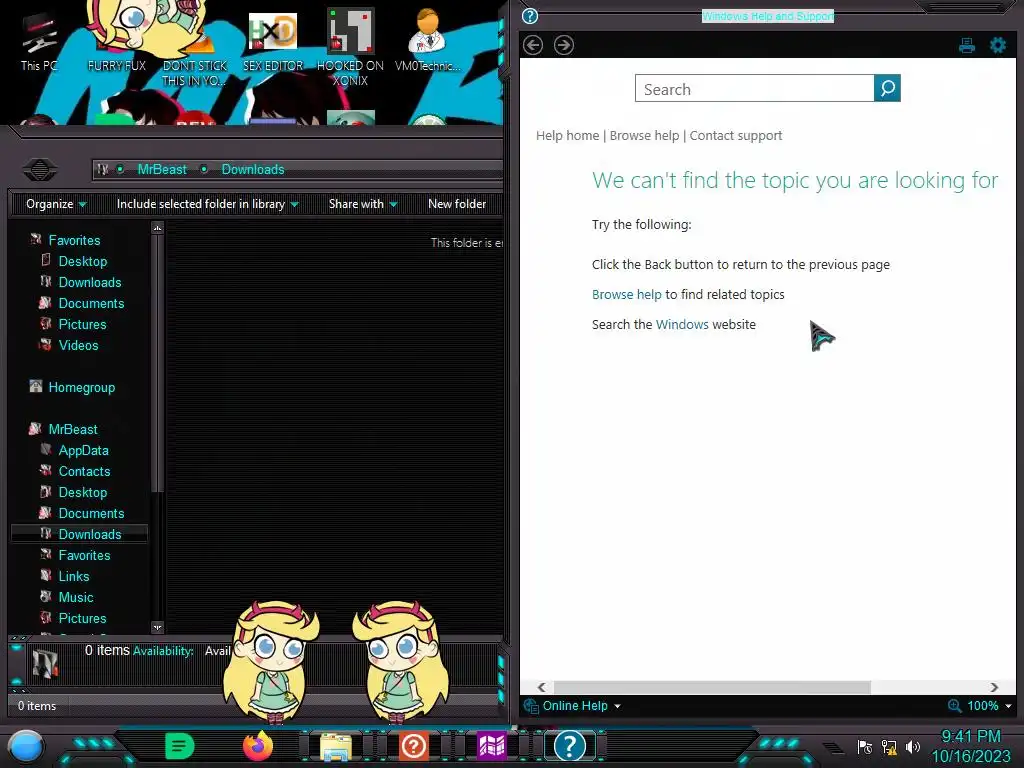
Task: Click the Help scrollbar left arrow
Action: pyautogui.click(x=541, y=687)
